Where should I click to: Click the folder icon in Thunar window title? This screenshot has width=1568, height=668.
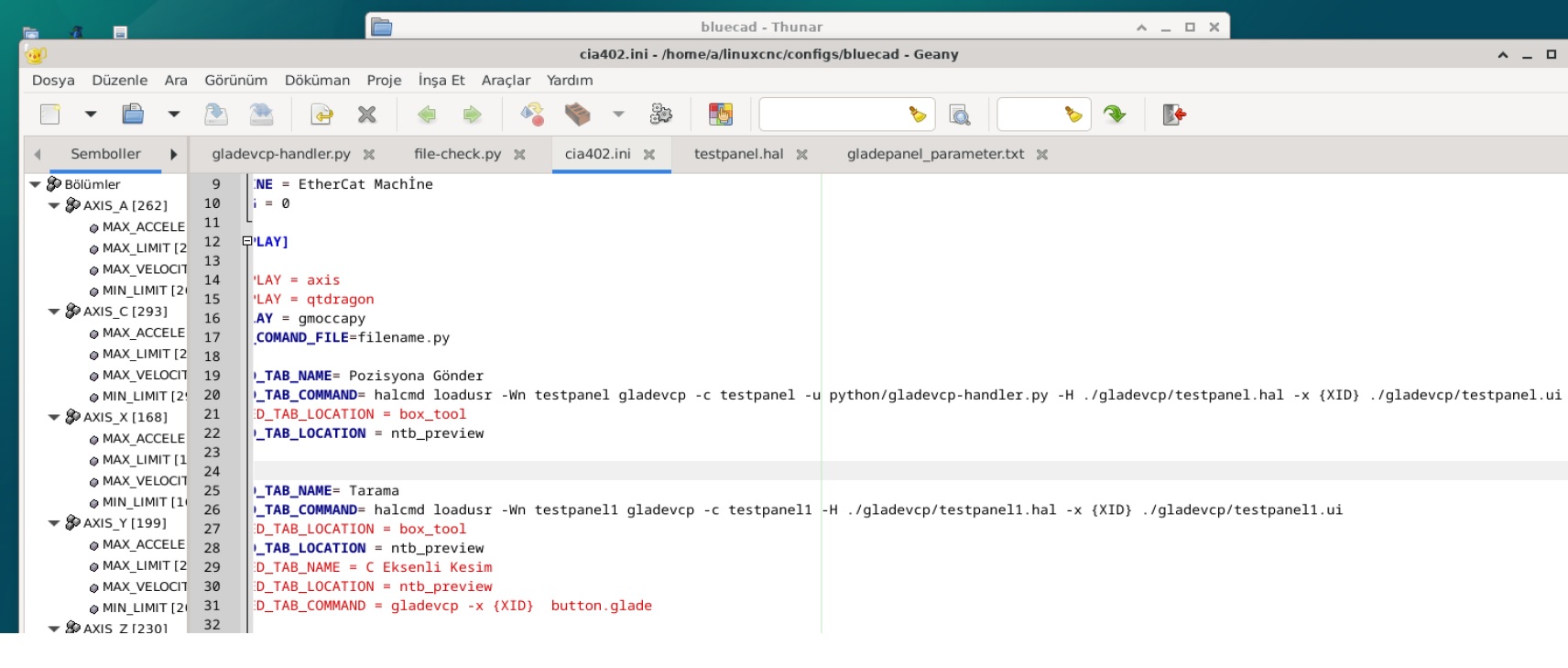coord(381,27)
